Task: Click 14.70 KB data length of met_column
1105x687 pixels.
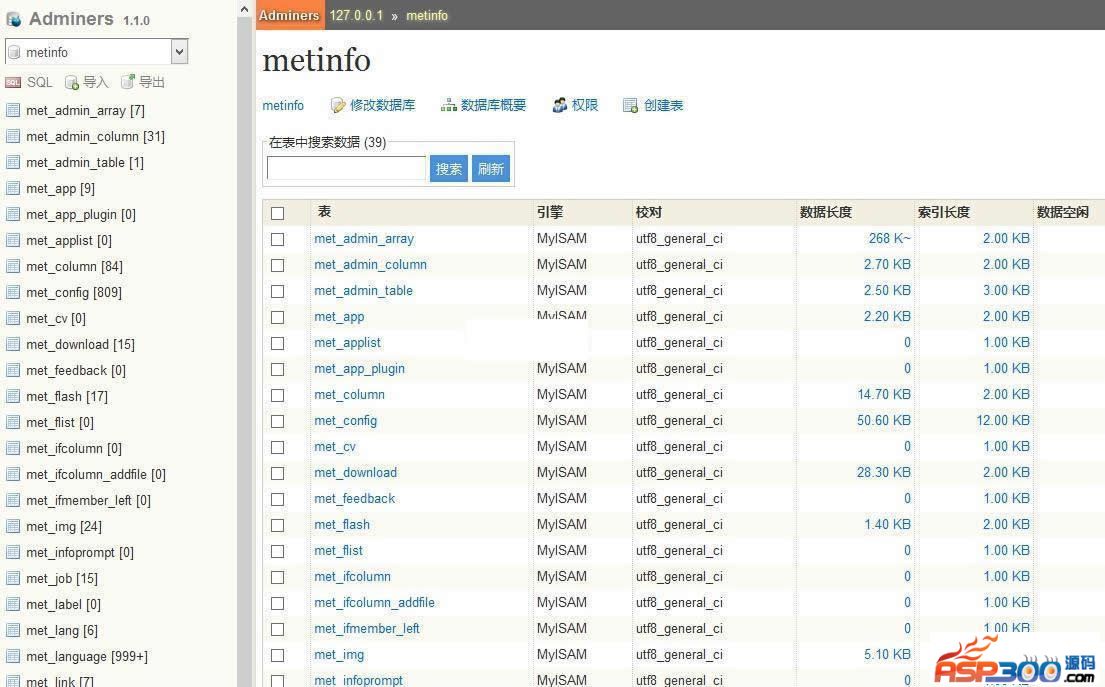Action: click(884, 395)
